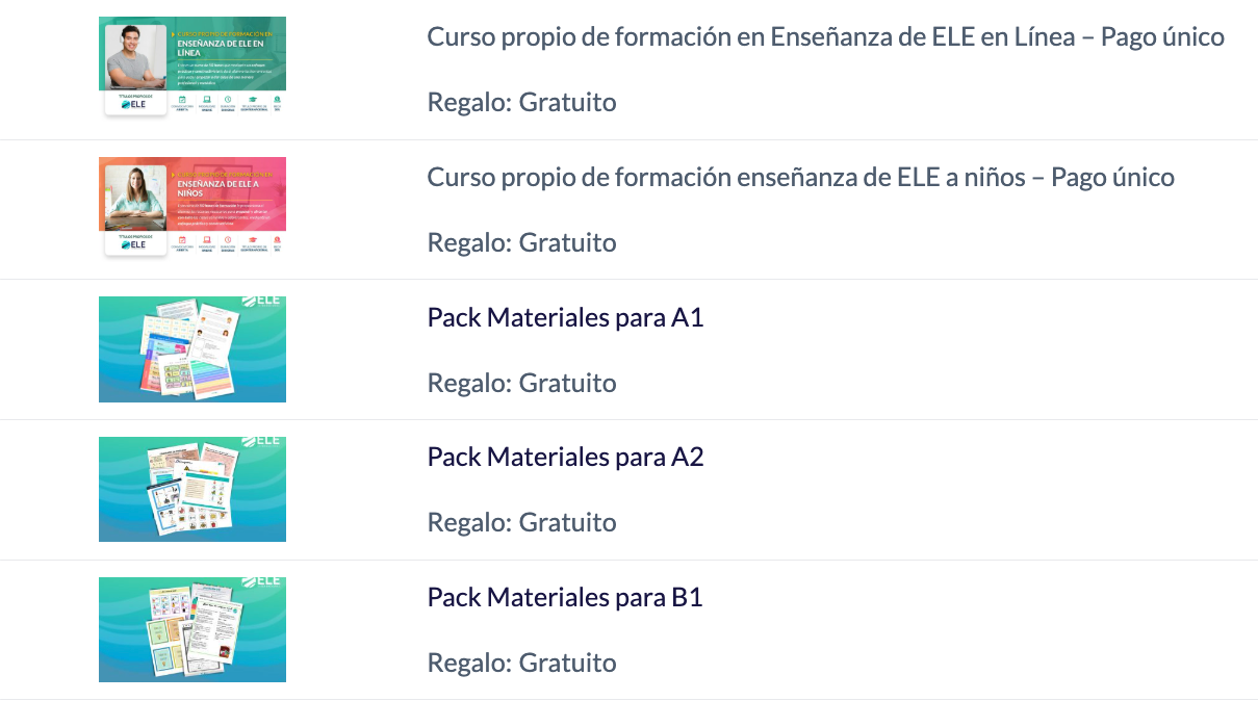The image size is (1258, 702).
Task: Select the 'Pack Materiales para A1' title
Action: click(x=565, y=317)
